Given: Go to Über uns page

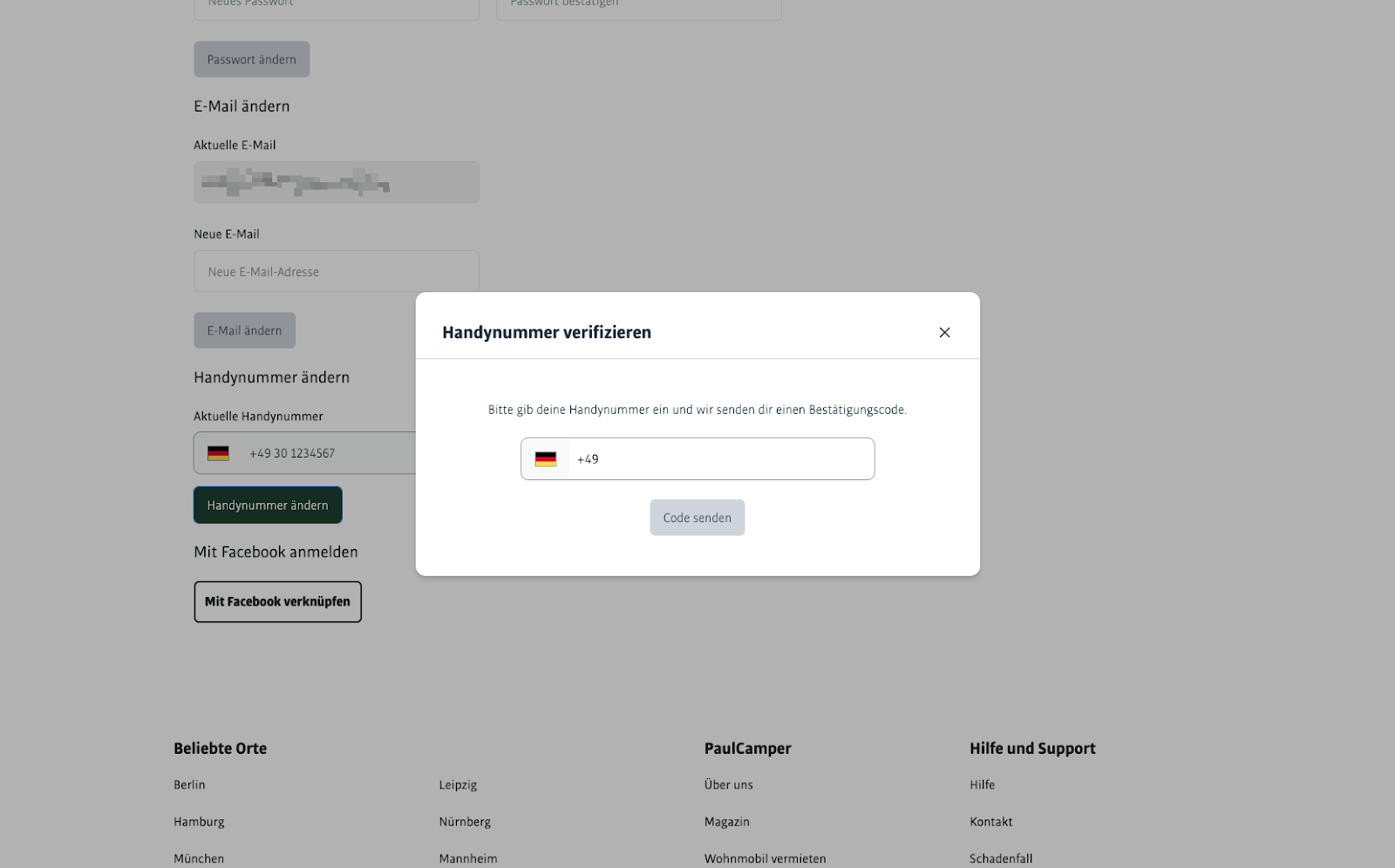Looking at the screenshot, I should point(728,785).
